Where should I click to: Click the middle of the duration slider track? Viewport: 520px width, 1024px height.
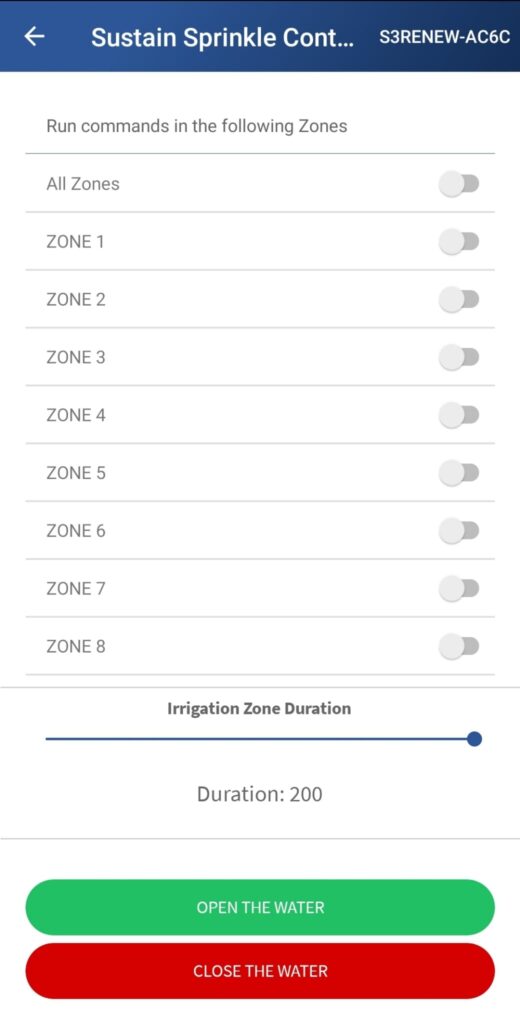click(260, 739)
